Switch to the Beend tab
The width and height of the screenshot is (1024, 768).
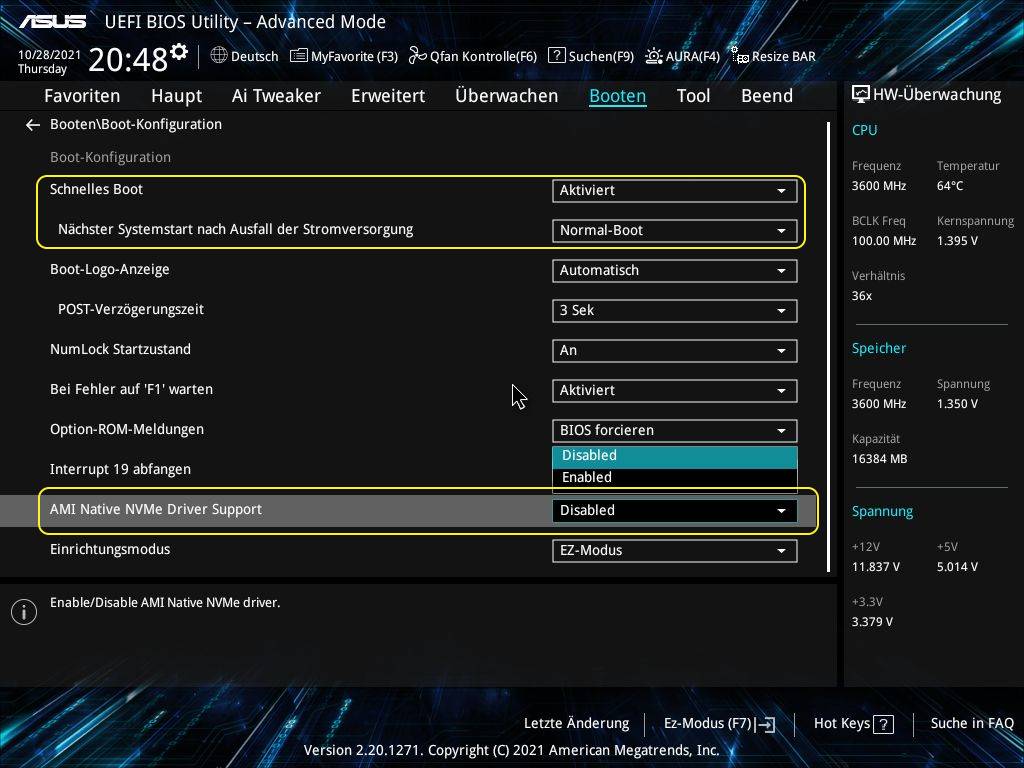point(767,96)
